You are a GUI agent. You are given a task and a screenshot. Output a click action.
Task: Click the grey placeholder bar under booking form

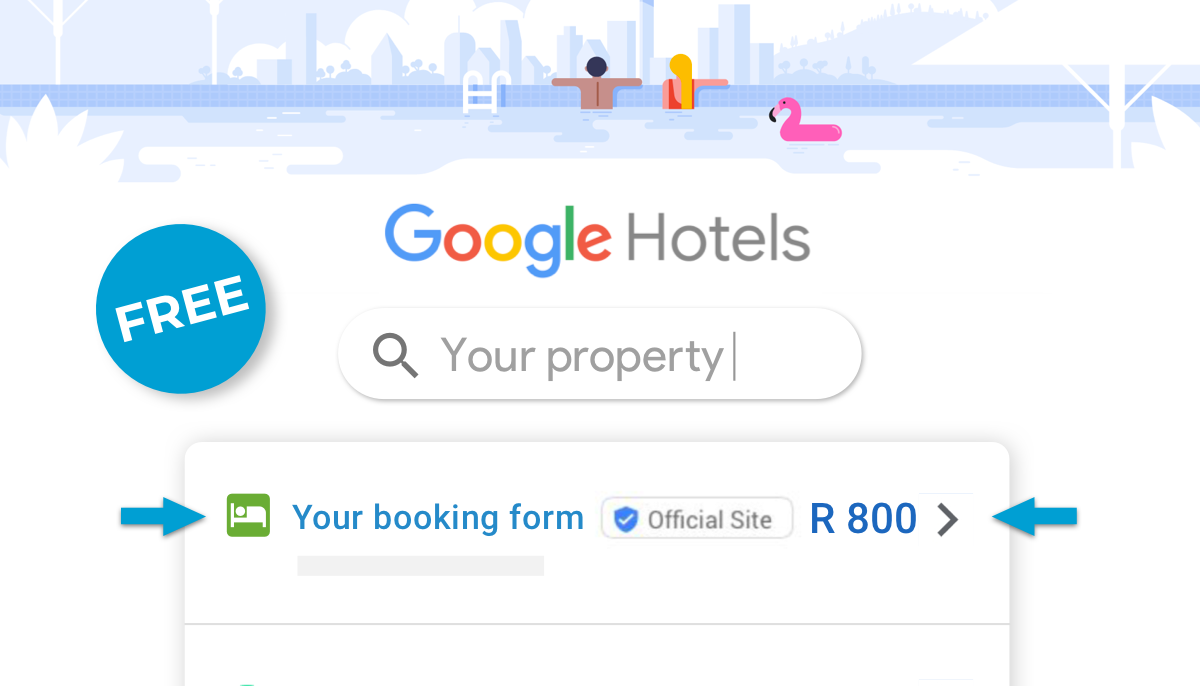pyautogui.click(x=420, y=566)
